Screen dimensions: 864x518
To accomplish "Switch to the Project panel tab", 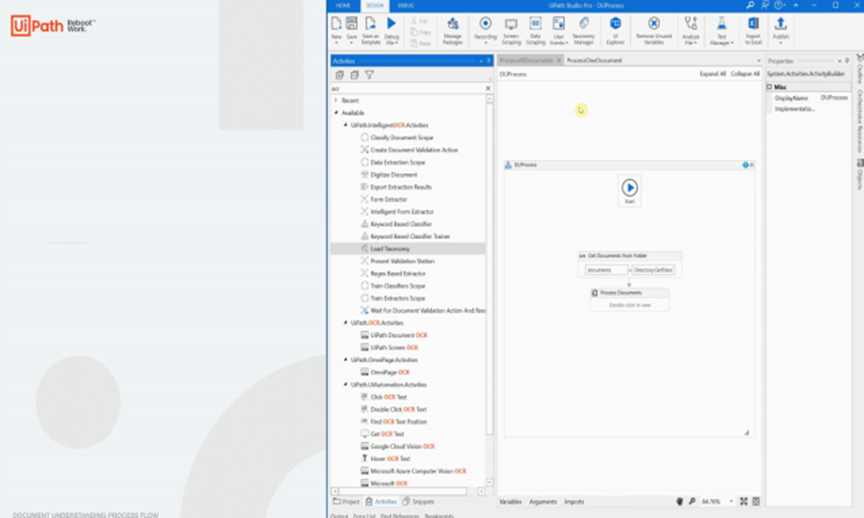I will click(346, 501).
